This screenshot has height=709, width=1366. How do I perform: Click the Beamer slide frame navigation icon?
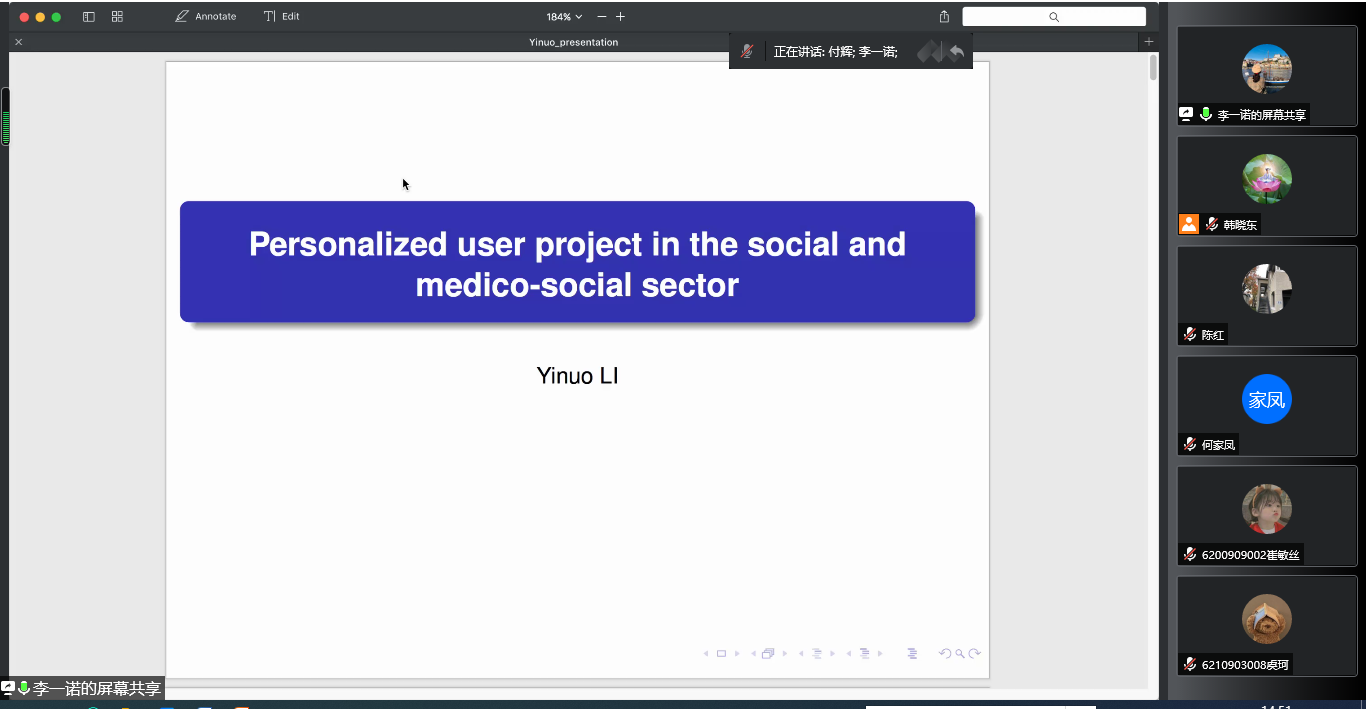tap(721, 654)
